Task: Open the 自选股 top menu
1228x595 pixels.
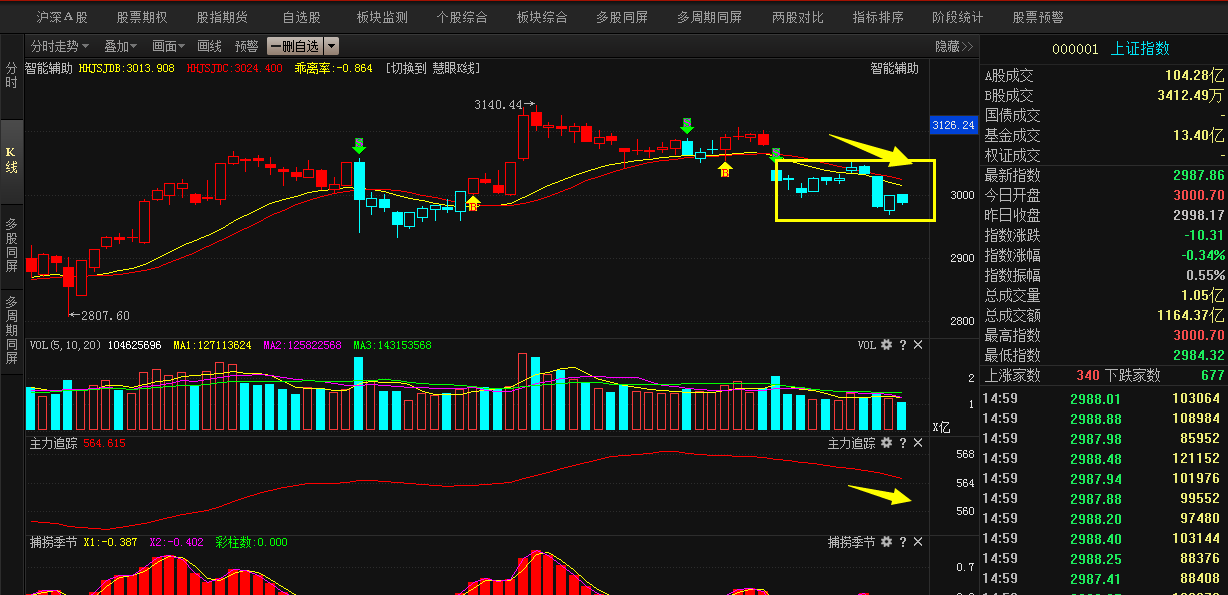Action: 301,17
